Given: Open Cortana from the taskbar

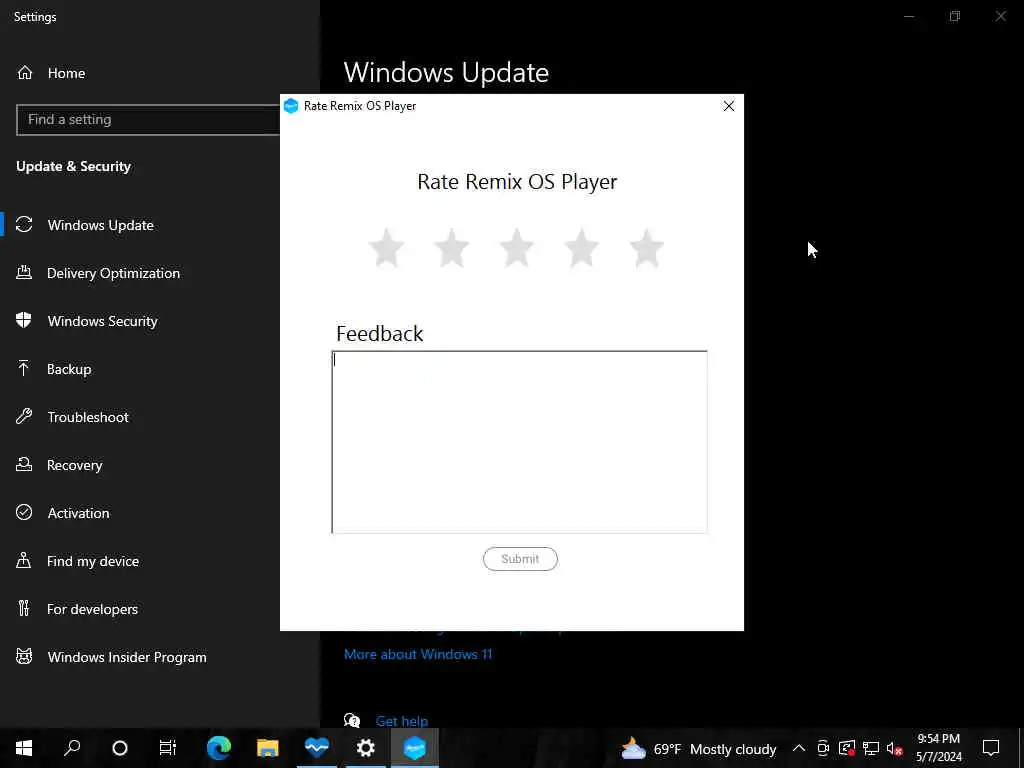Looking at the screenshot, I should (x=120, y=748).
